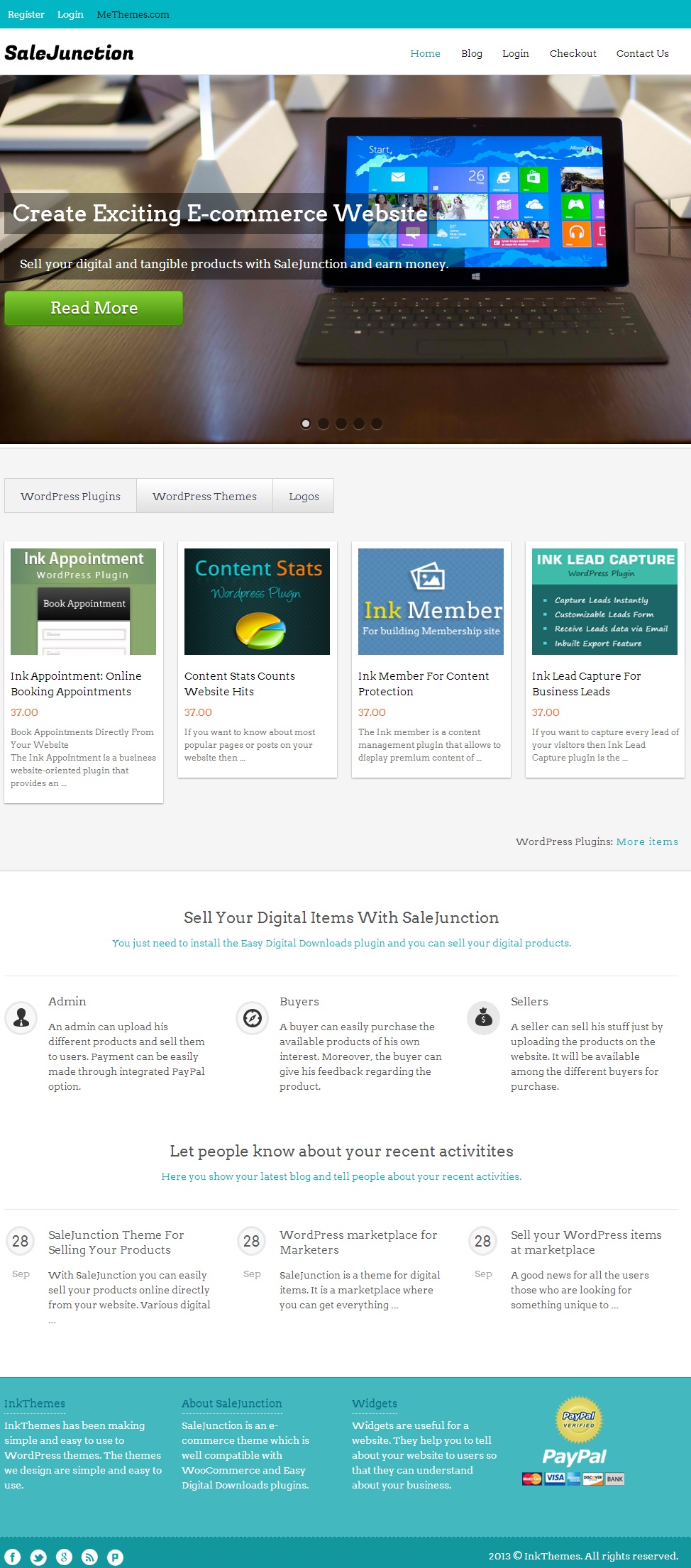Click the Visa payment icon
Viewport: 691px width, 1568px height.
click(555, 1479)
